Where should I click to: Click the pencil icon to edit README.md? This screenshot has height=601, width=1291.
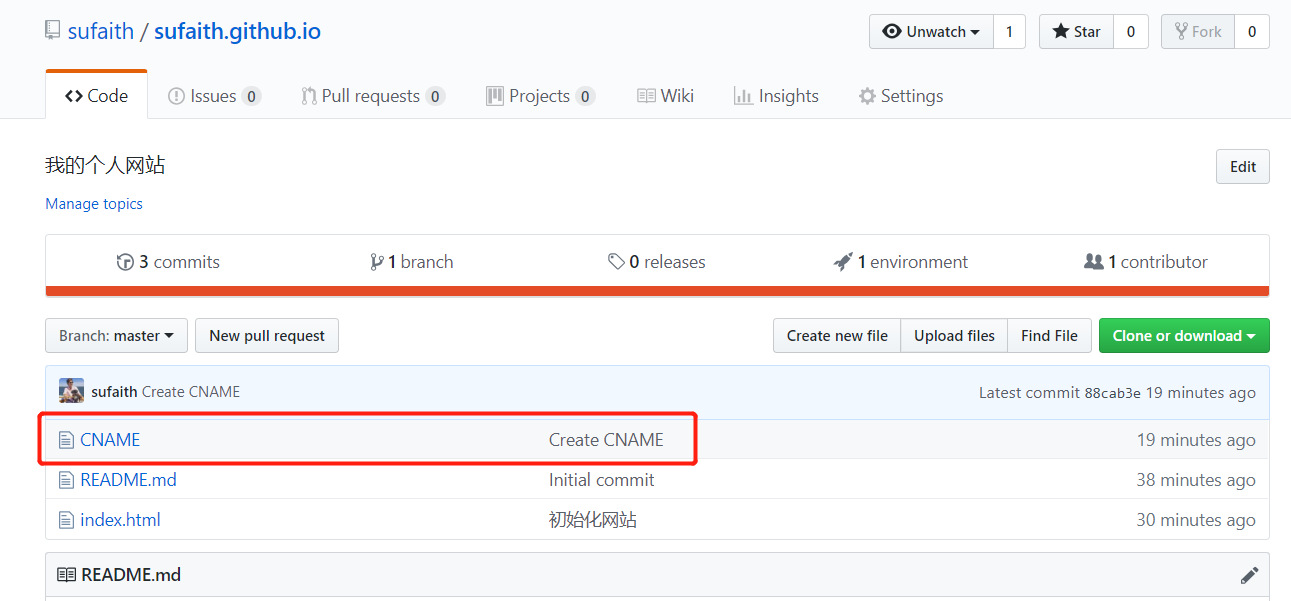[x=1249, y=575]
